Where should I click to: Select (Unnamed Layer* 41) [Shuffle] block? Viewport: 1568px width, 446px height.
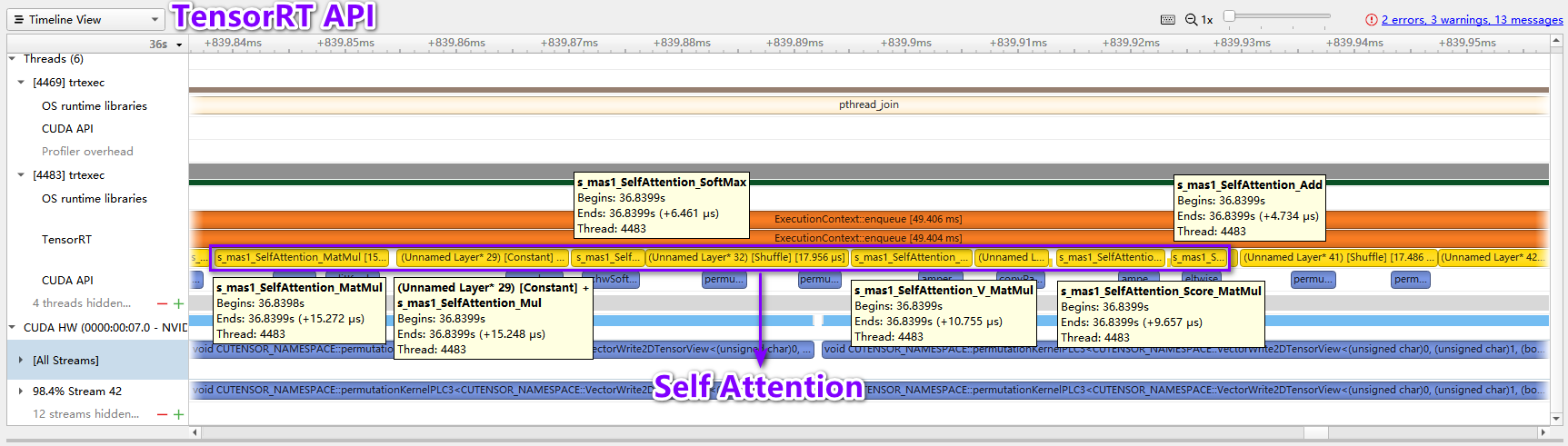click(1340, 258)
